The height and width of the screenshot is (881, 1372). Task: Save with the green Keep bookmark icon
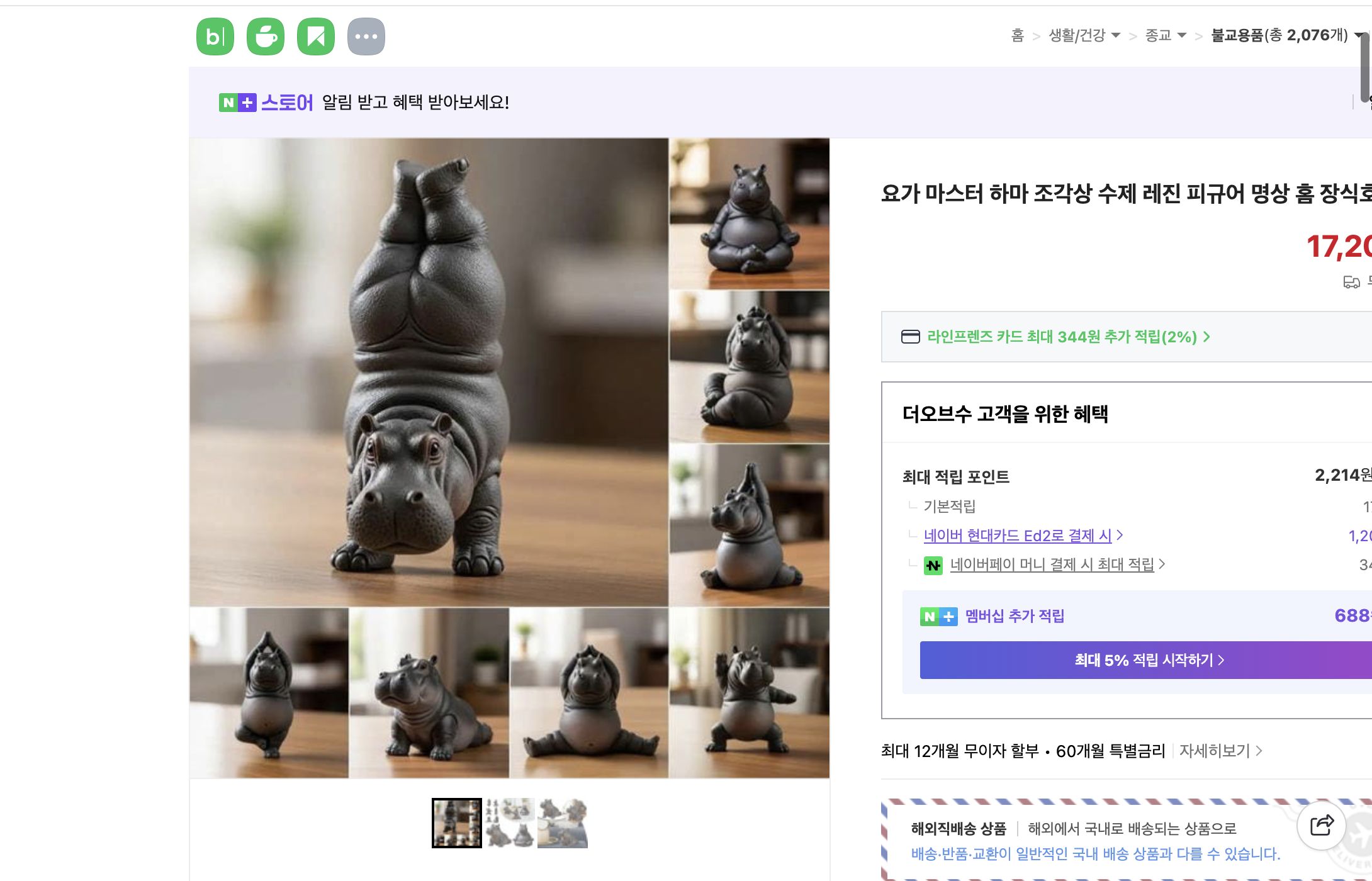coord(316,36)
